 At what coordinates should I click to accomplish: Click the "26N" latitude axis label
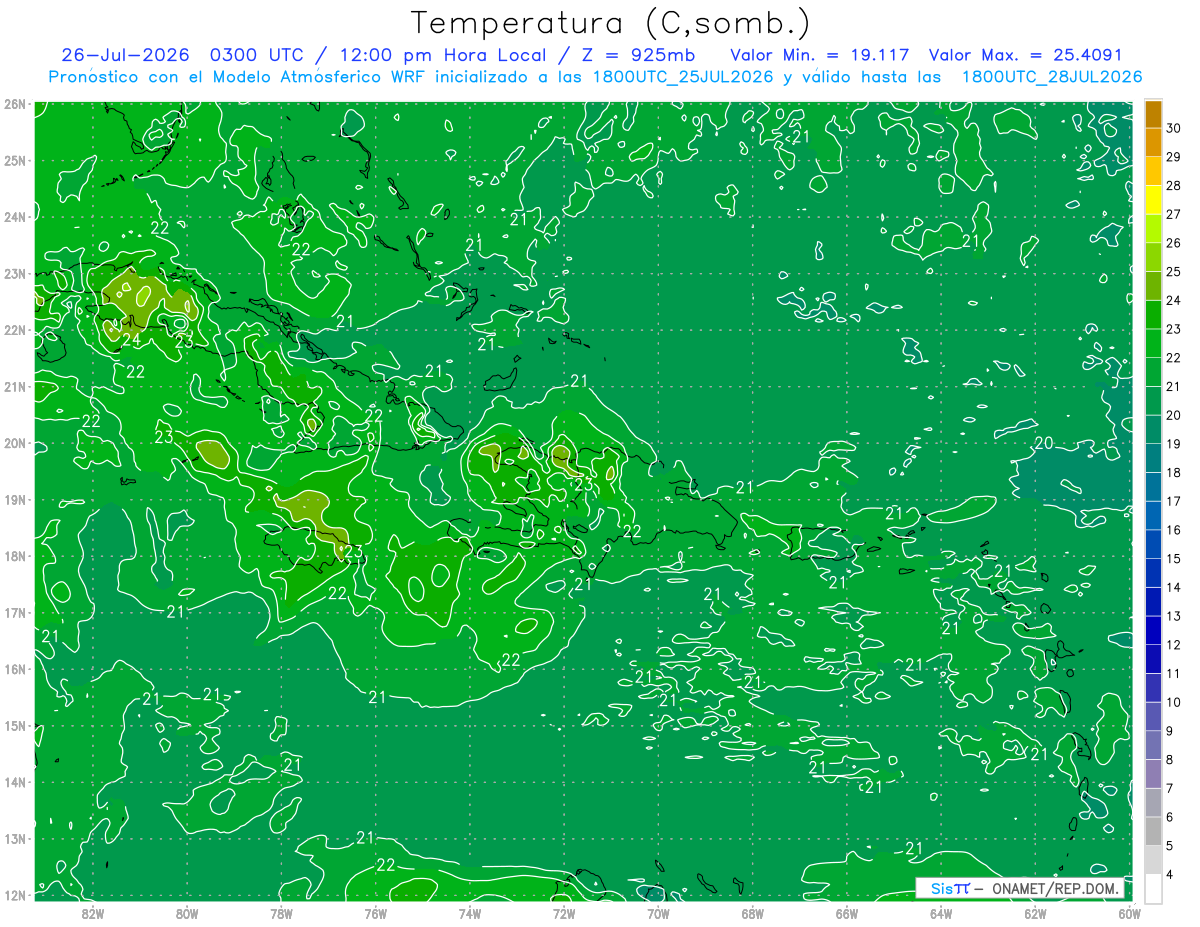(15, 104)
